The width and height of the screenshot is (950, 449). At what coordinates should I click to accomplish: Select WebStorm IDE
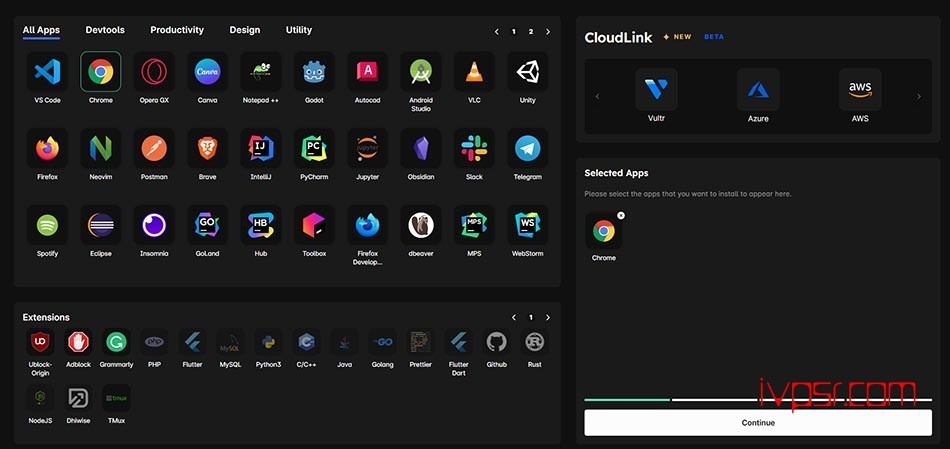(x=527, y=225)
